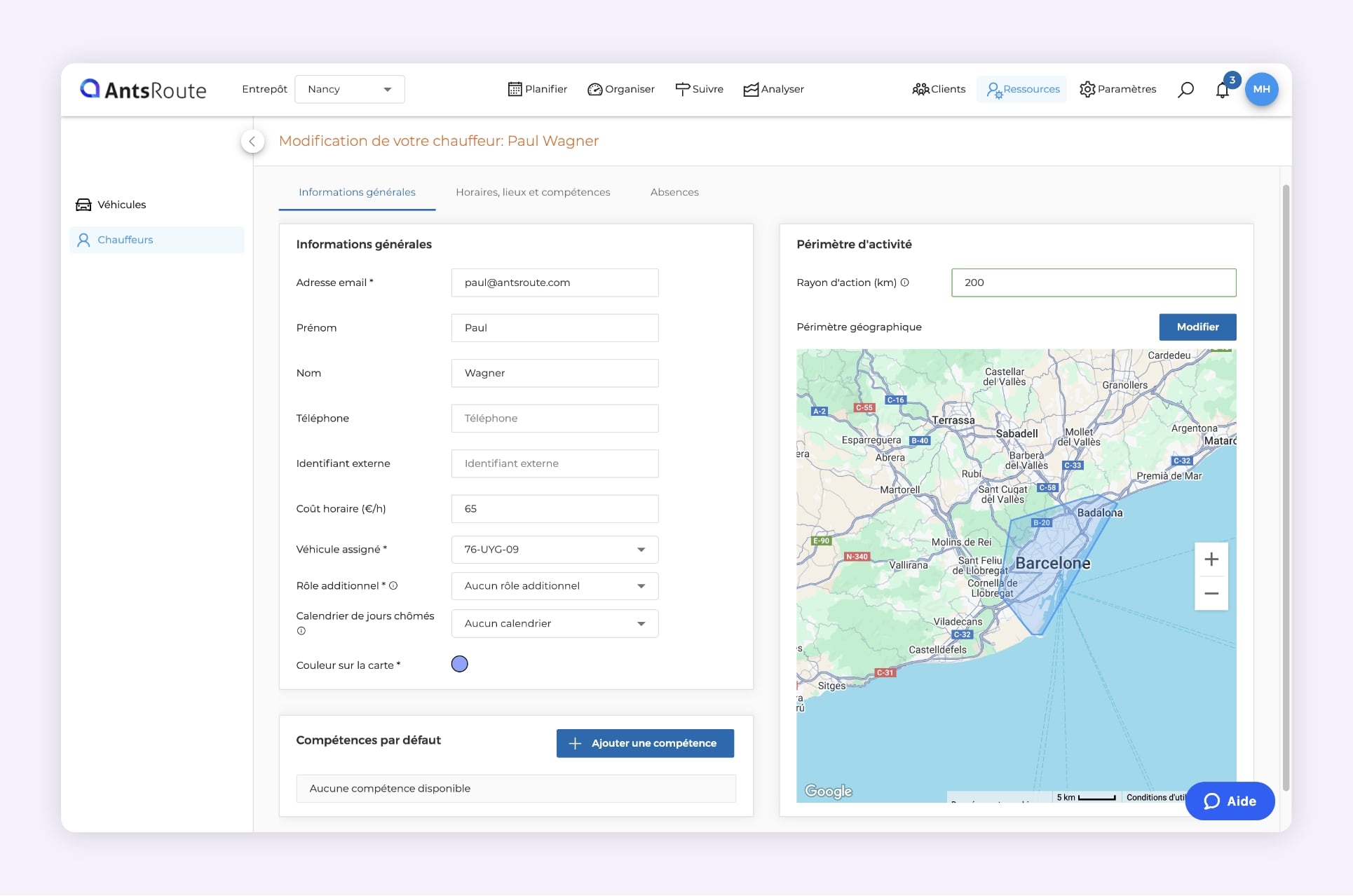This screenshot has width=1353, height=896.
Task: Open Calendrier de jours chômés dropdown
Action: click(x=555, y=623)
